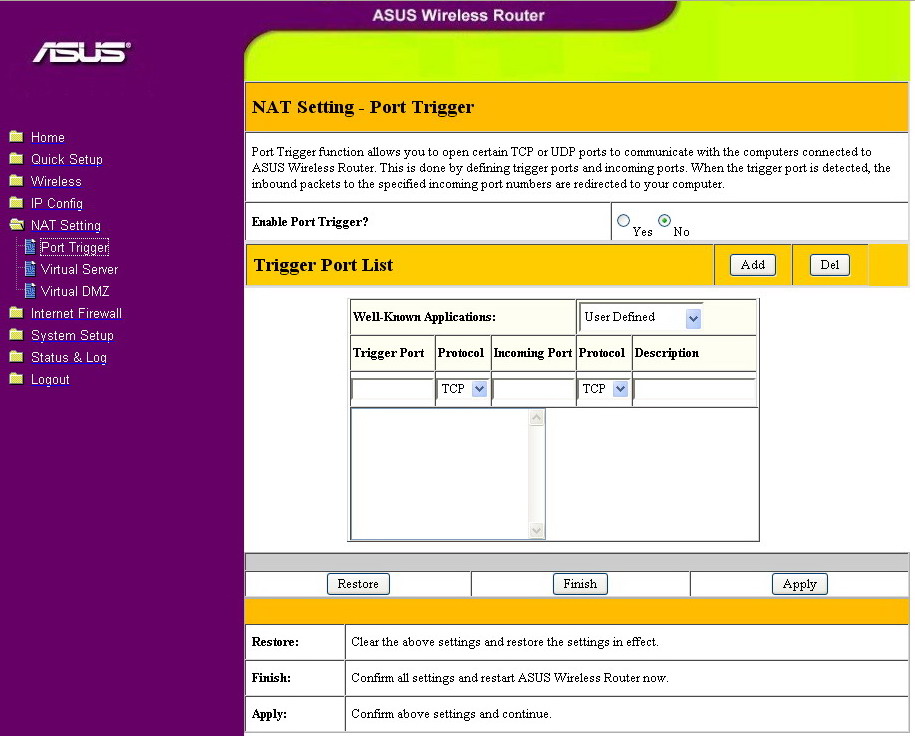Click the Finish button

coord(580,584)
